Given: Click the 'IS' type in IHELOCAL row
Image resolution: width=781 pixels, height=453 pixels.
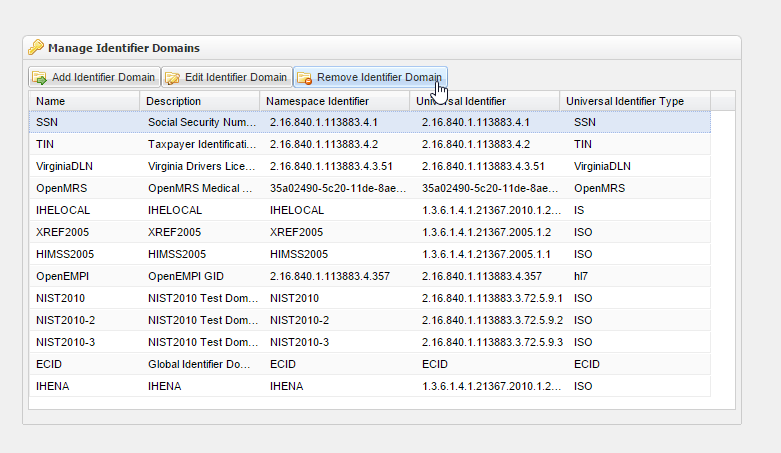Looking at the screenshot, I should tap(579, 210).
